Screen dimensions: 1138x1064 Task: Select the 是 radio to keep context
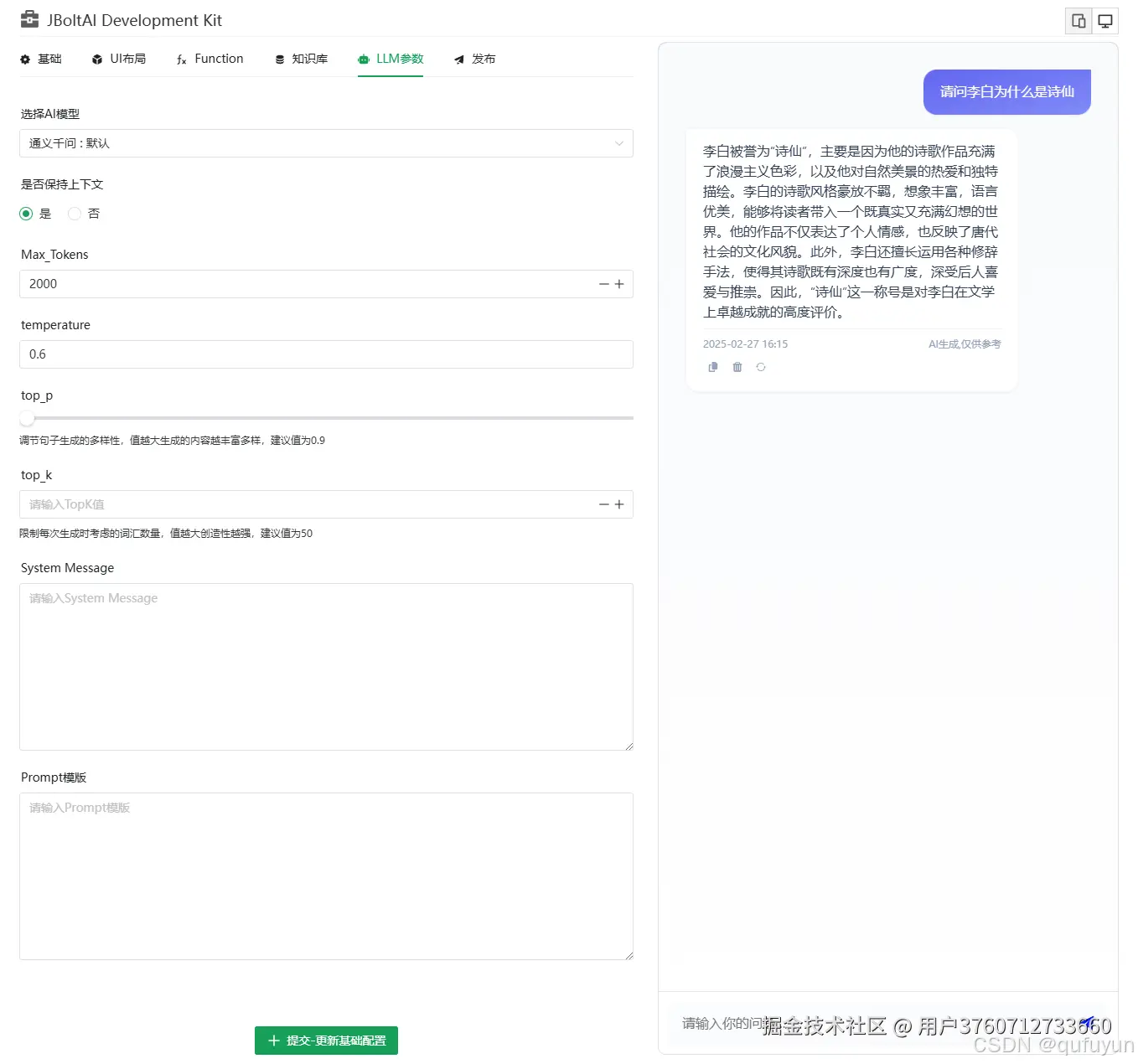coord(26,214)
